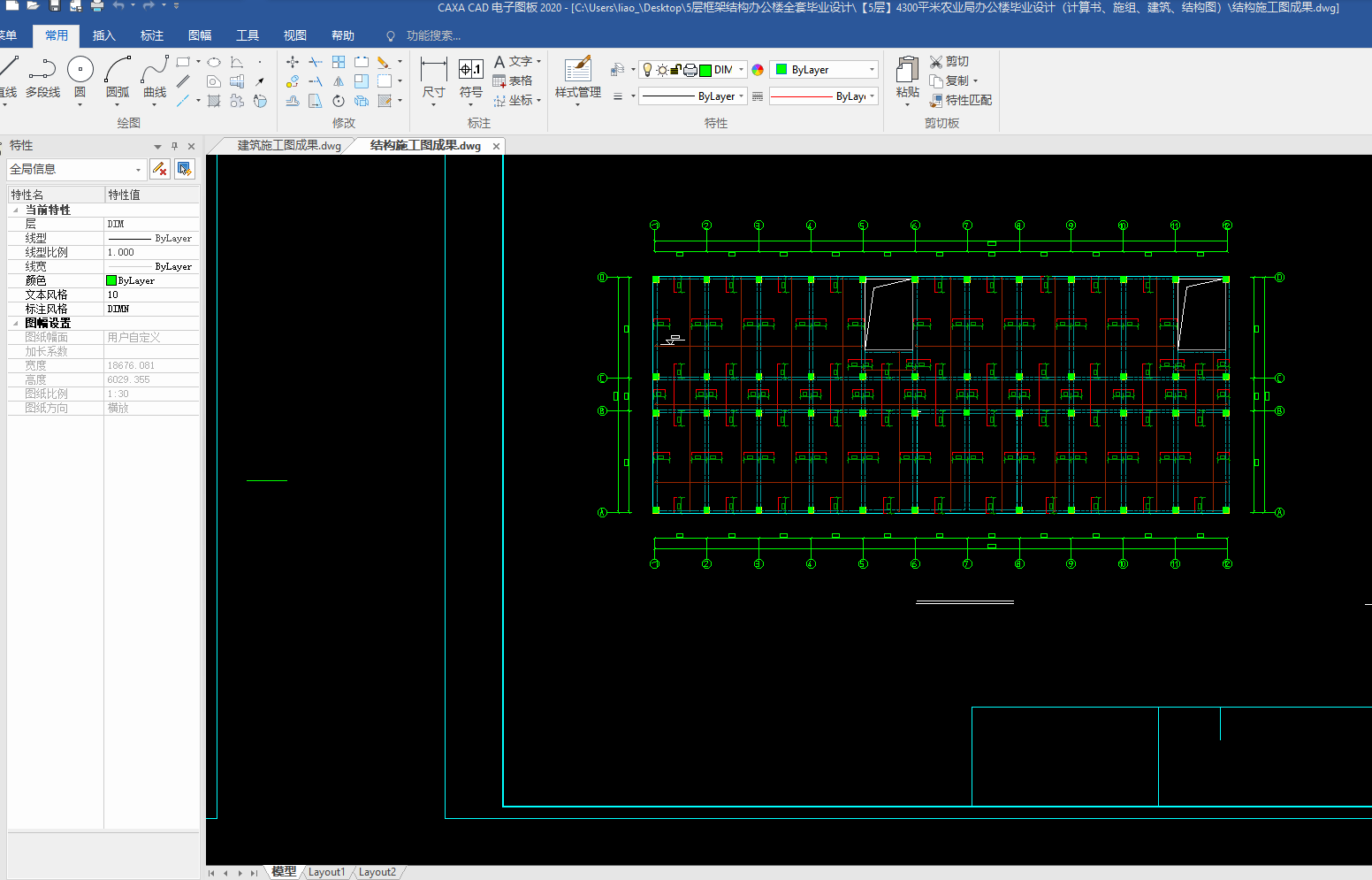
Task: Choose the 圆弧 arc tool
Action: 118,70
